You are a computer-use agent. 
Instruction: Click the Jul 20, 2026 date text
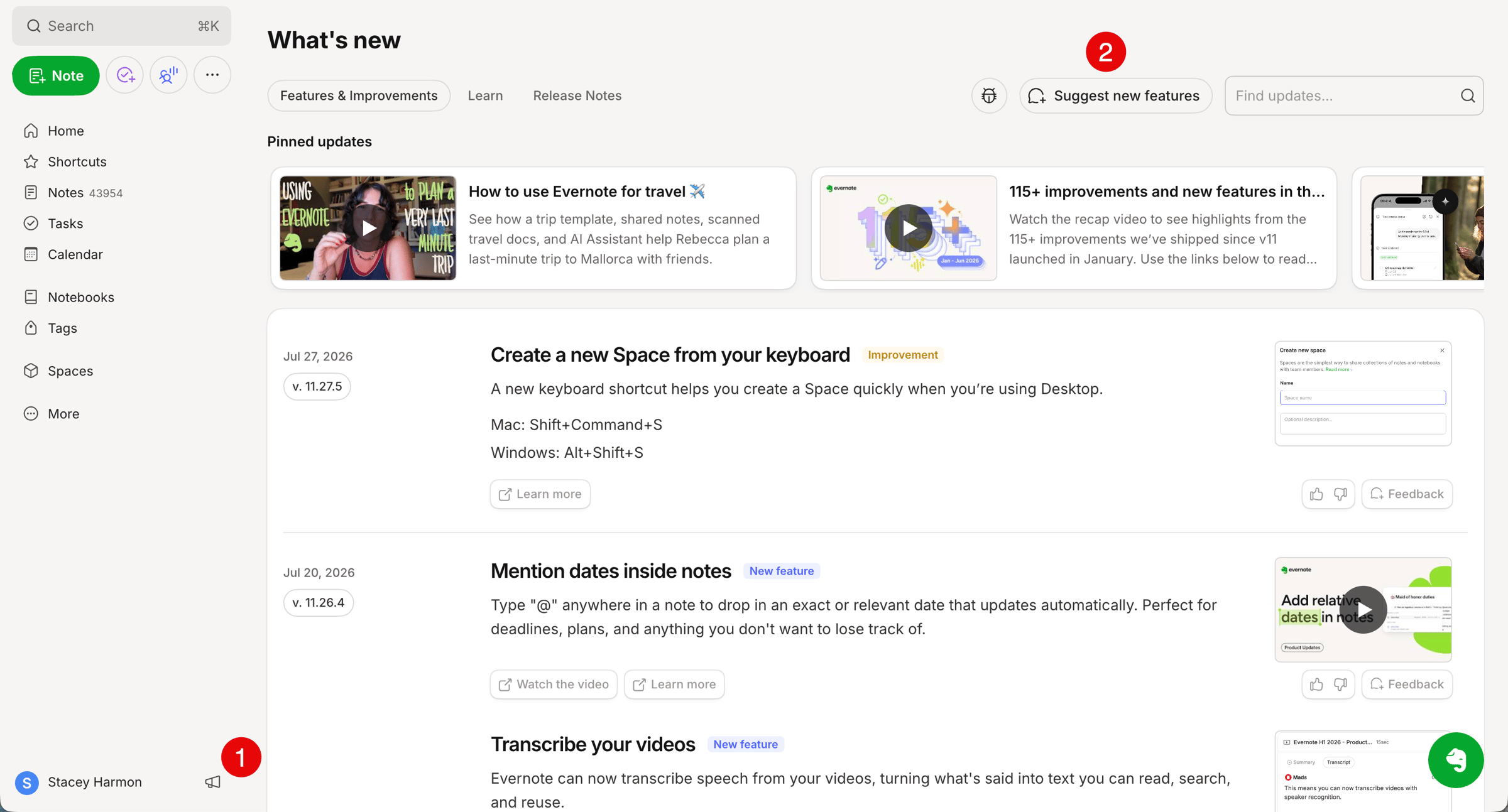319,573
